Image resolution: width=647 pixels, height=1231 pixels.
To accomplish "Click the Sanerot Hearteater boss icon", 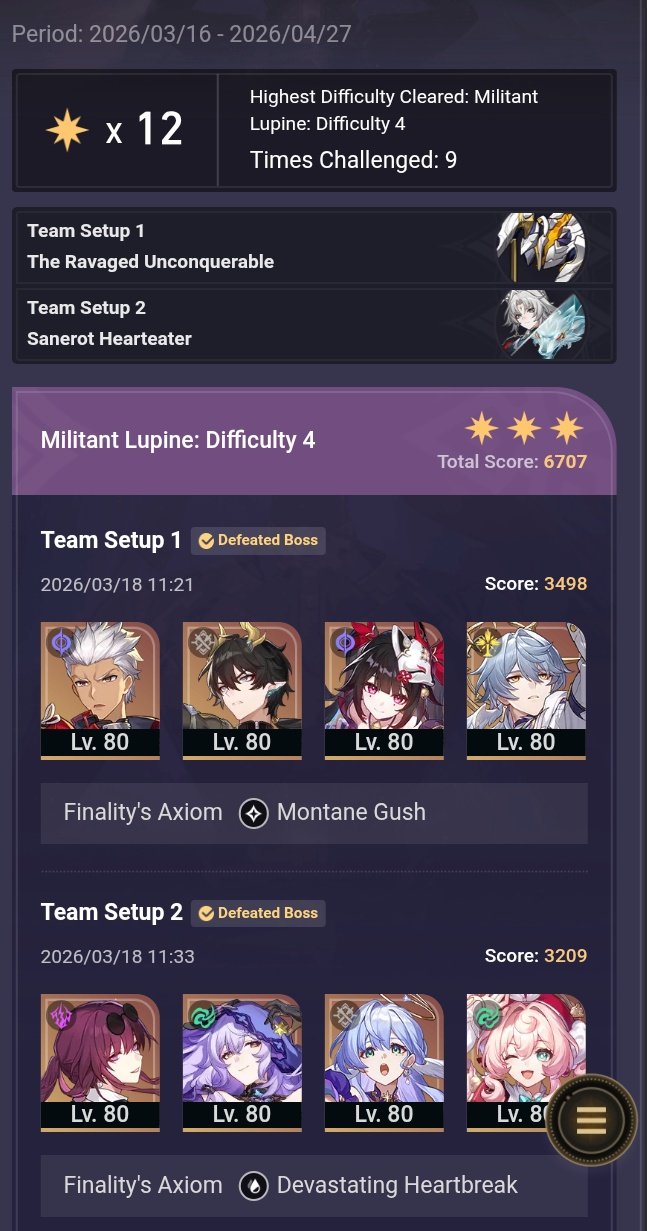I will [x=541, y=323].
